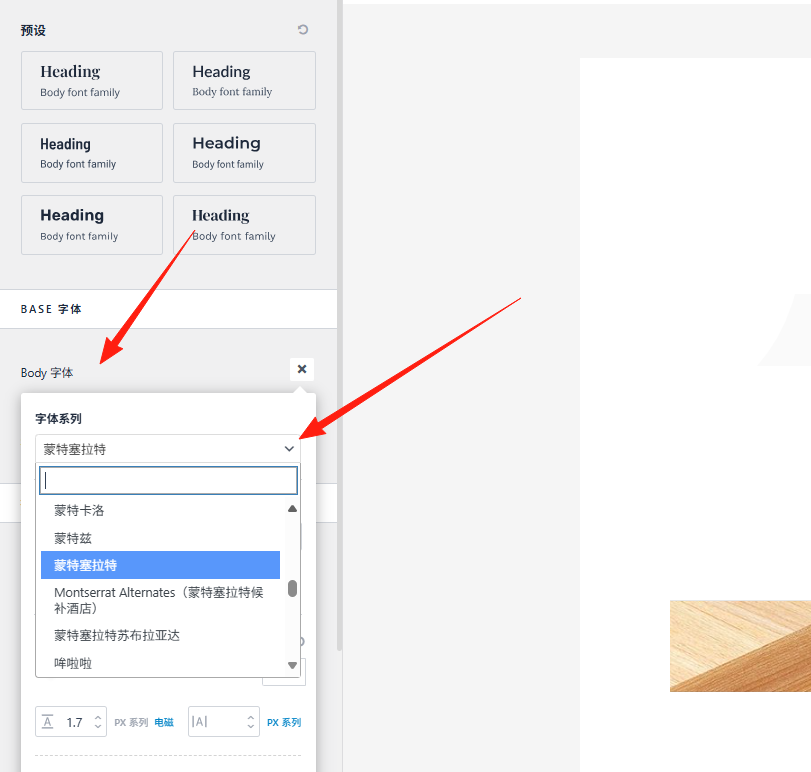Click the scroll-down arrow in the font list
The height and width of the screenshot is (772, 811).
(293, 664)
